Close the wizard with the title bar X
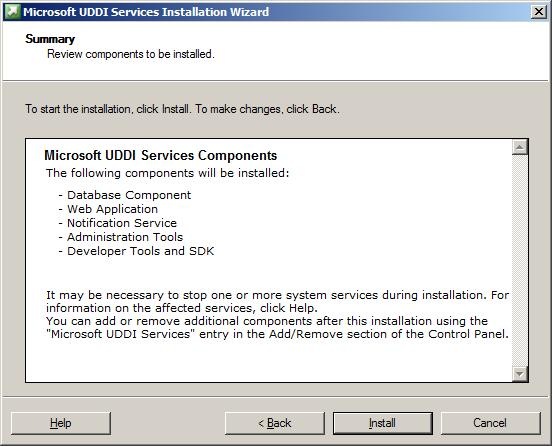Viewport: 552px width, 446px height. pyautogui.click(x=539, y=12)
